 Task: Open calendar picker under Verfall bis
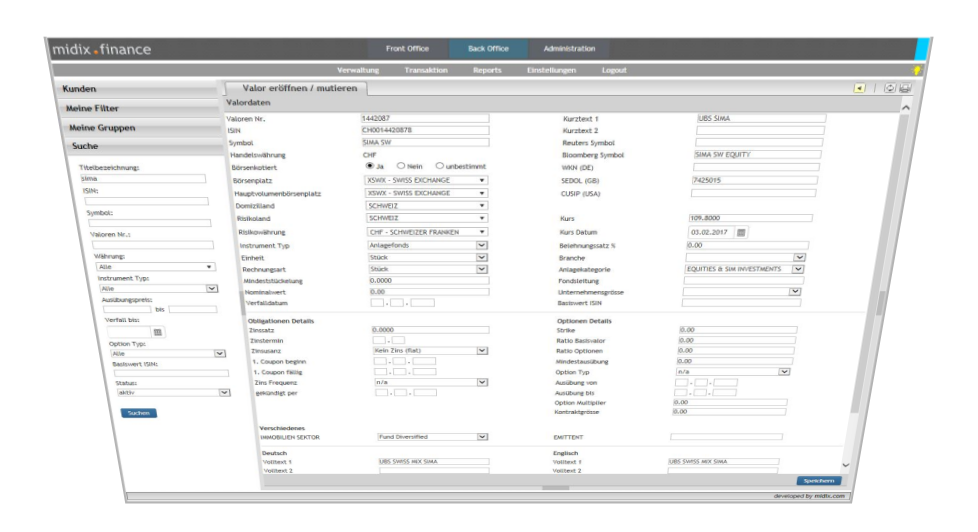coord(158,332)
